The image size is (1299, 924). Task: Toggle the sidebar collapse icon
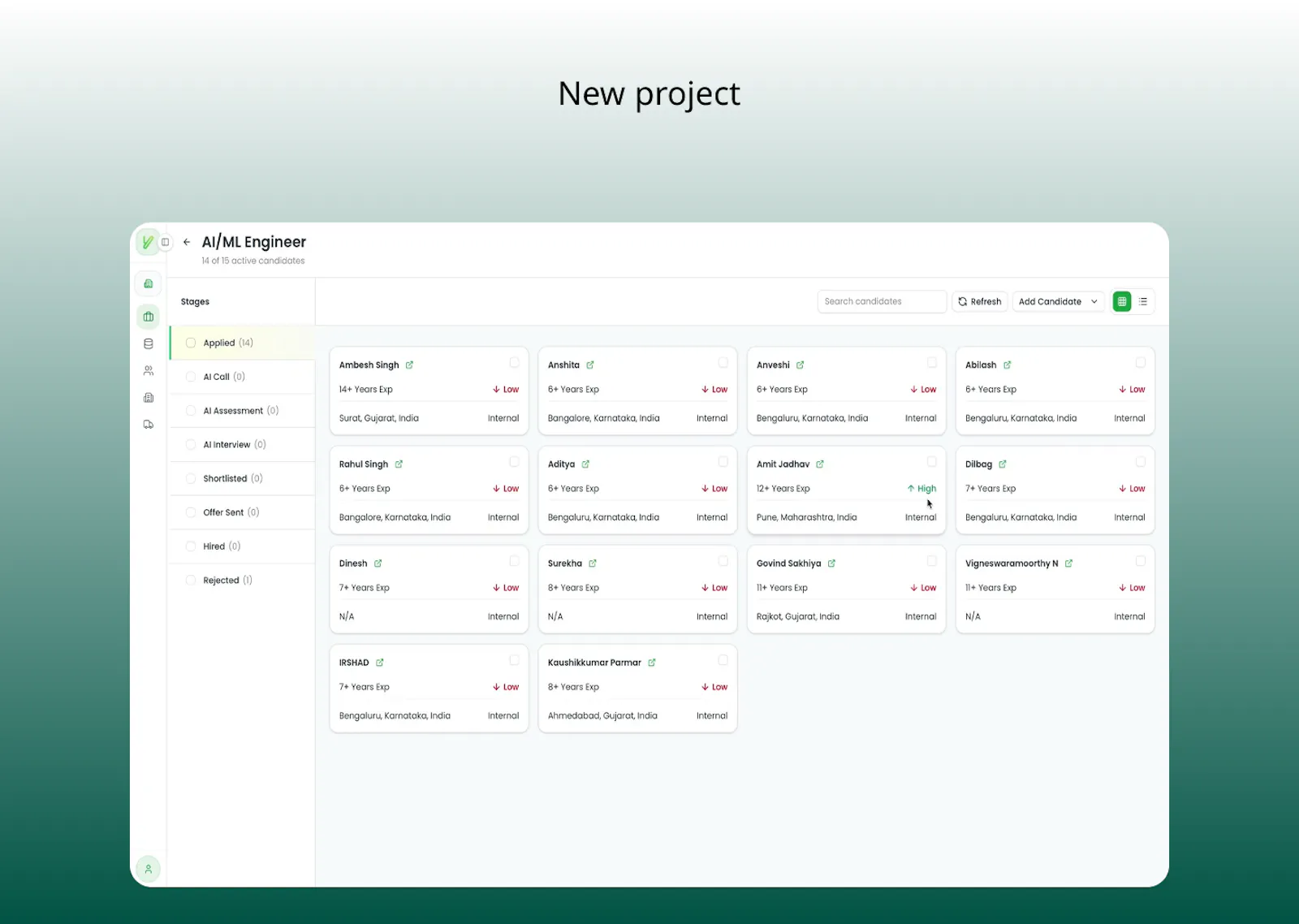[166, 242]
